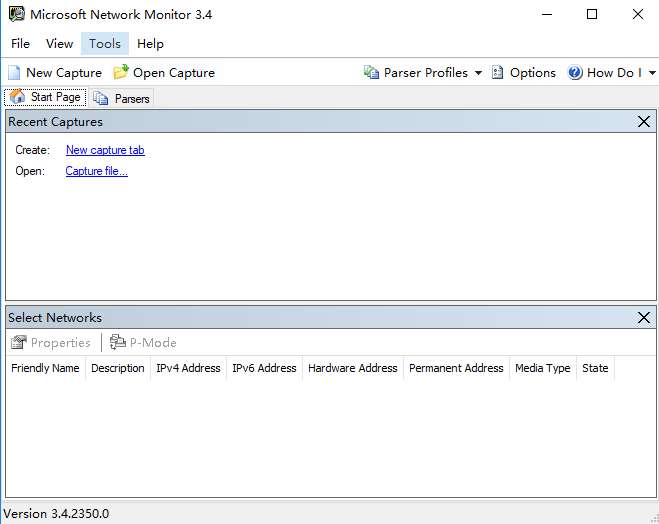Open the File menu
This screenshot has height=524, width=659.
coord(20,44)
